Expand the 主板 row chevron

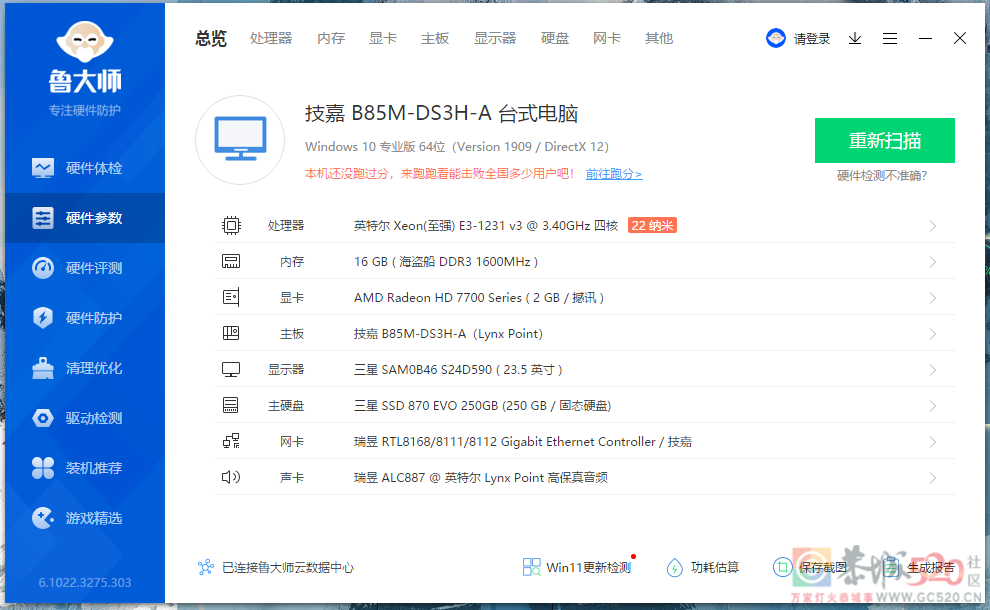tap(933, 334)
